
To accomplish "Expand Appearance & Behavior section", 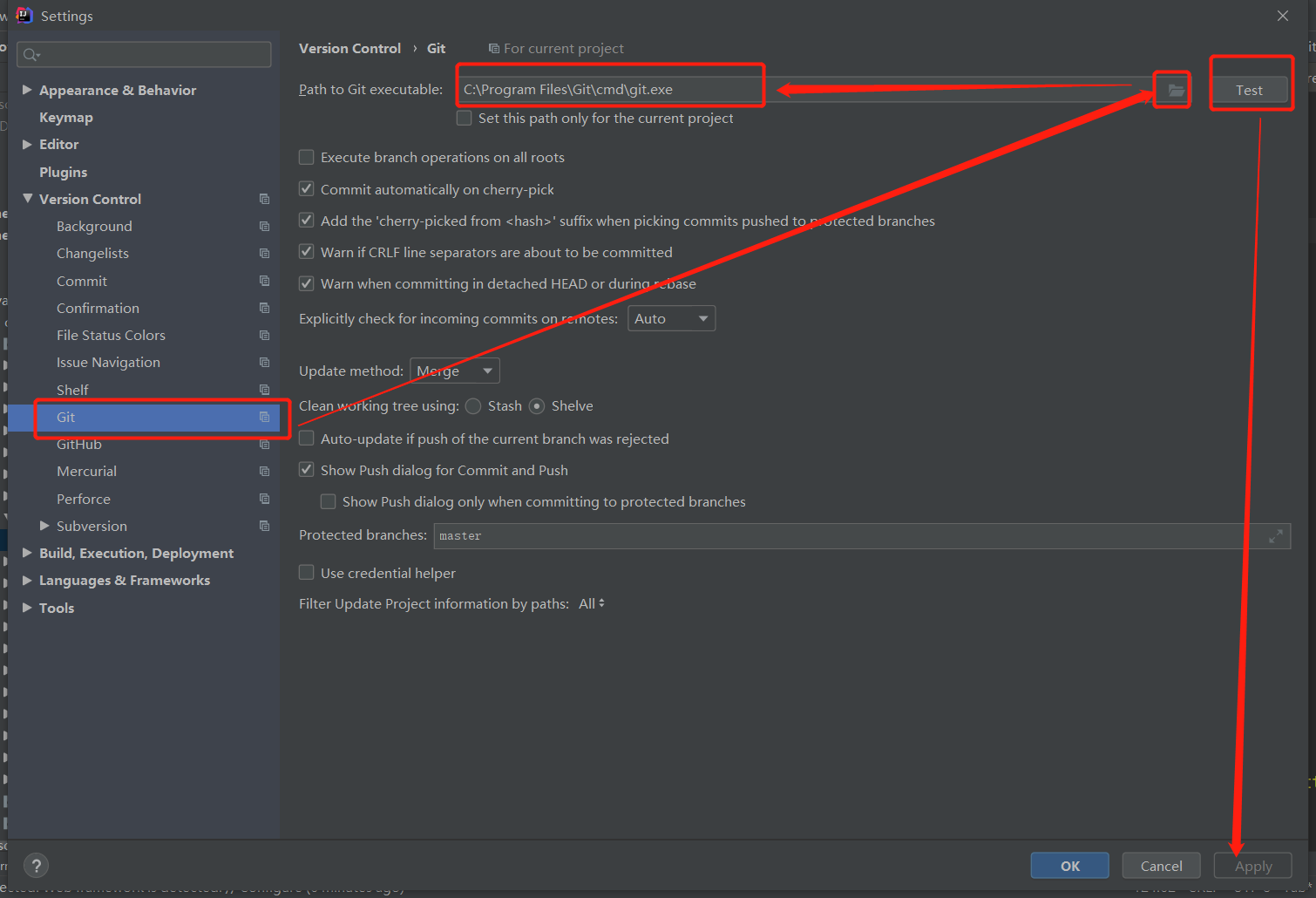I will click(x=27, y=90).
